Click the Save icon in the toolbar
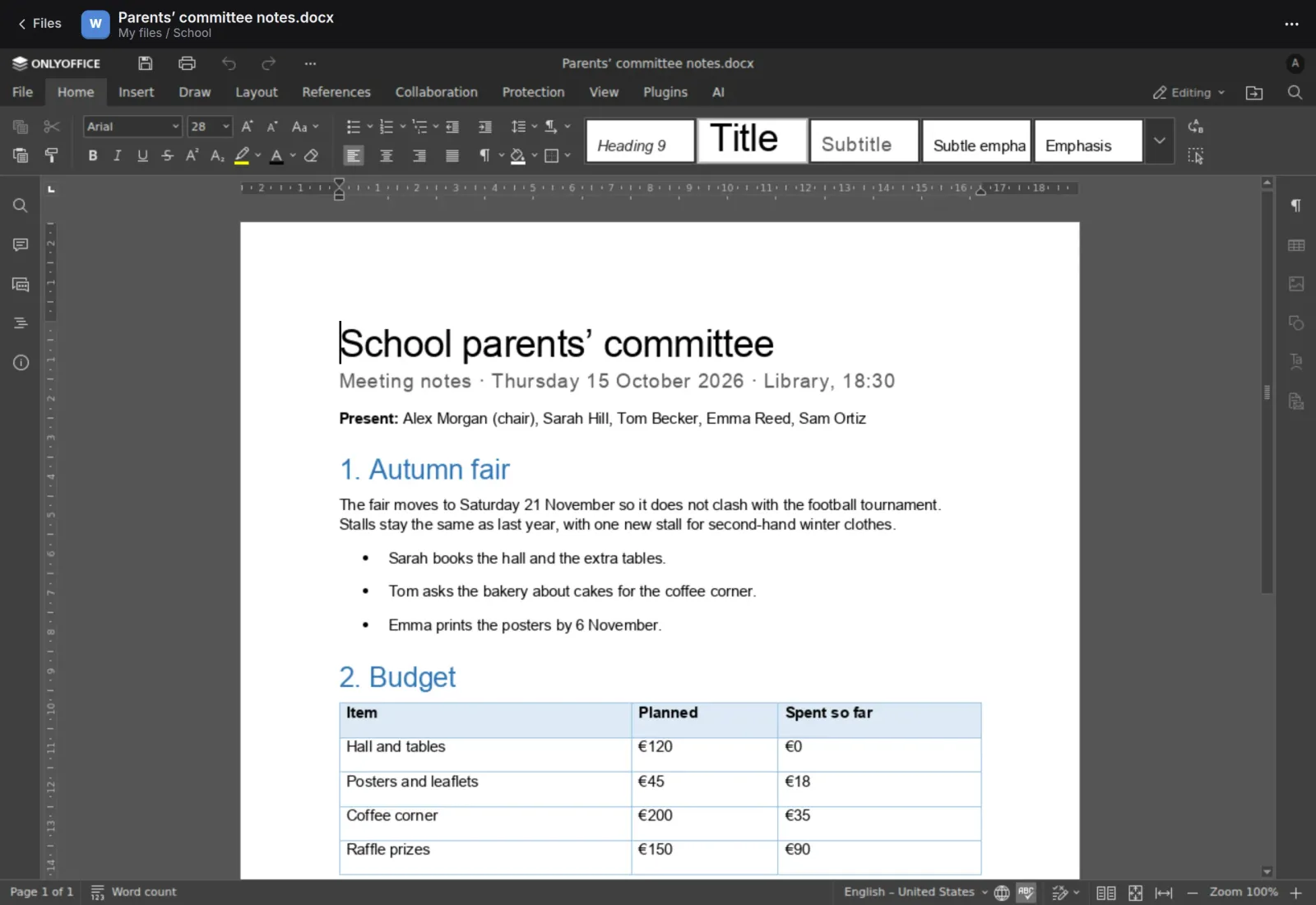Image resolution: width=1316 pixels, height=905 pixels. [x=146, y=63]
